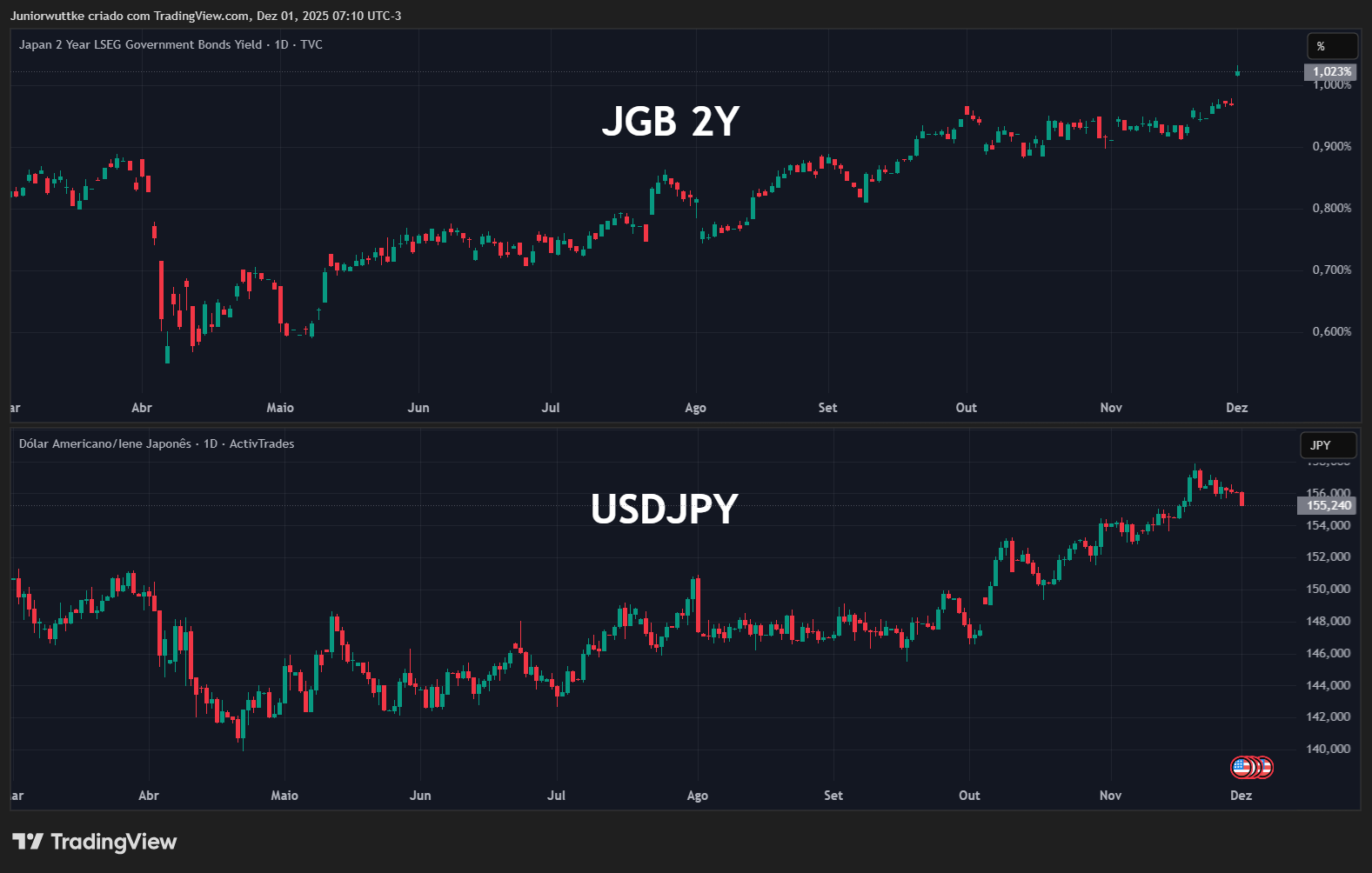The height and width of the screenshot is (873, 1372).
Task: Click the 1,023% current yield label
Action: [x=1331, y=71]
